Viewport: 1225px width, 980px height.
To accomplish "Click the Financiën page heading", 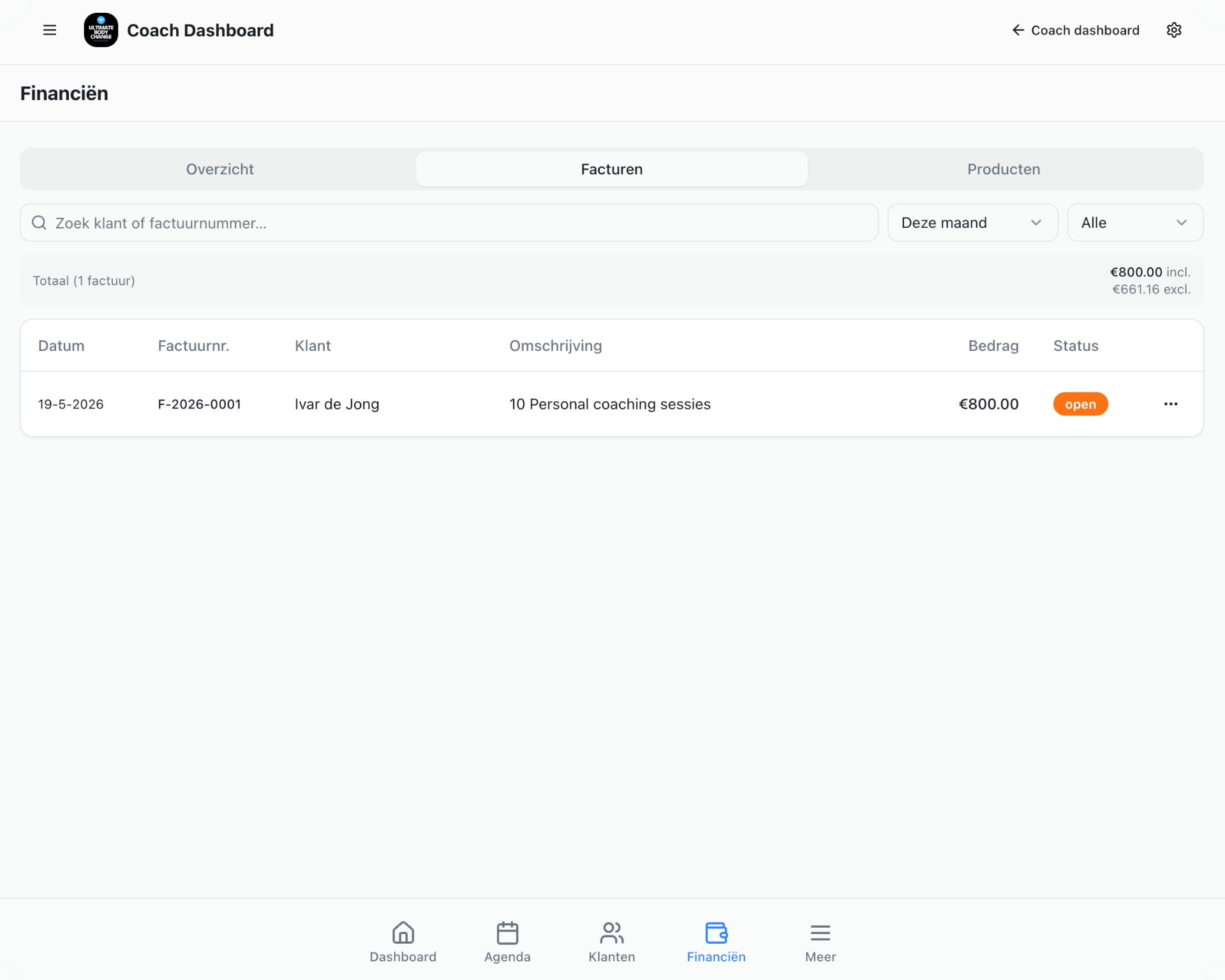I will point(64,93).
